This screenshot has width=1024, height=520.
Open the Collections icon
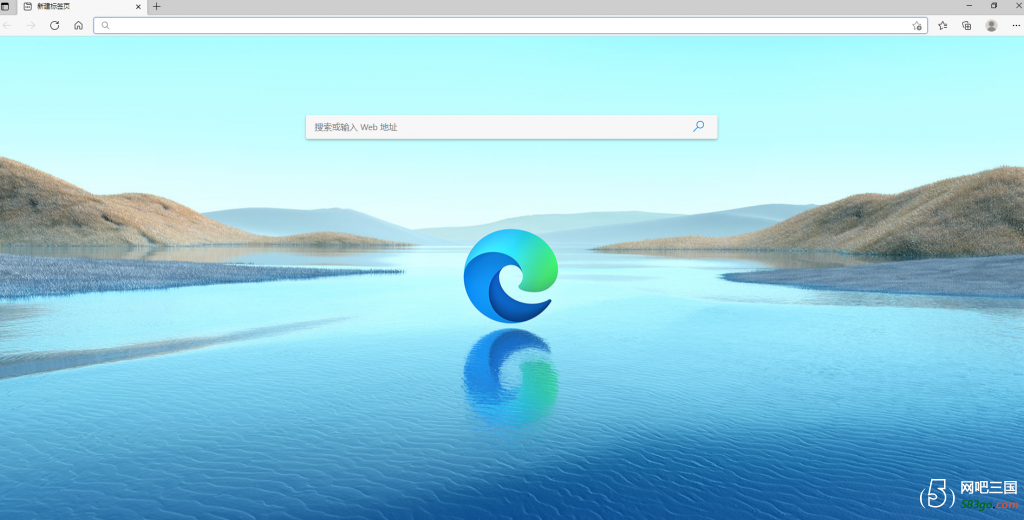(967, 25)
